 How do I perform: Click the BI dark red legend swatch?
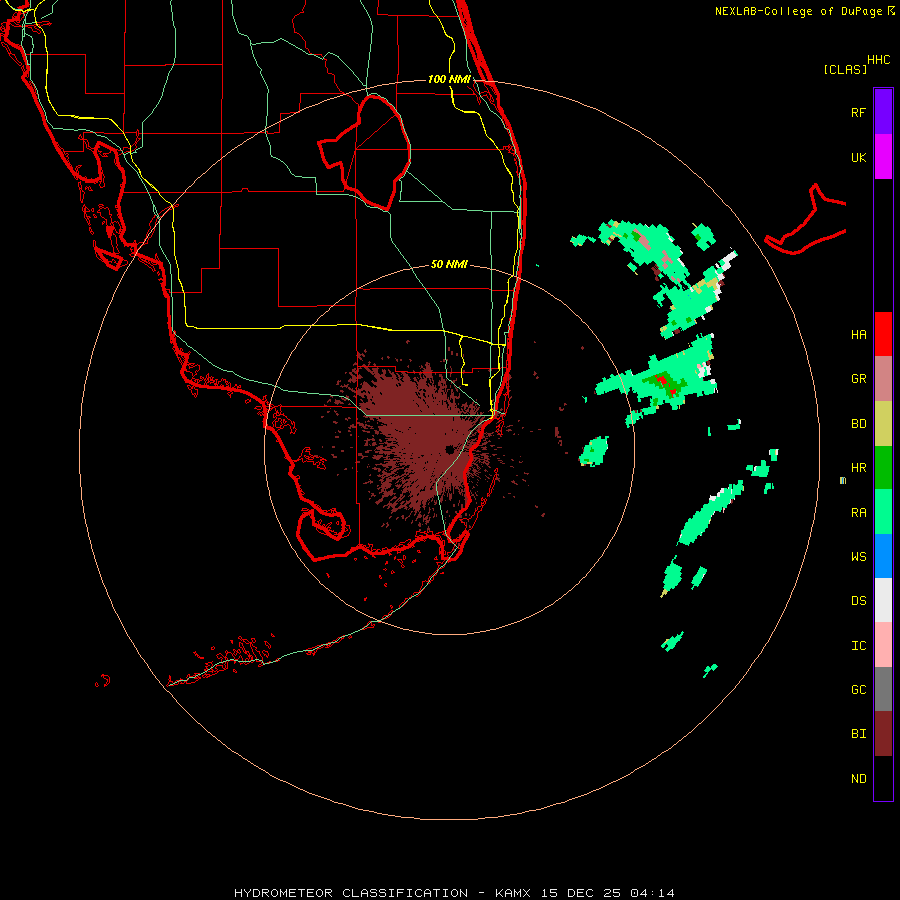click(x=883, y=734)
